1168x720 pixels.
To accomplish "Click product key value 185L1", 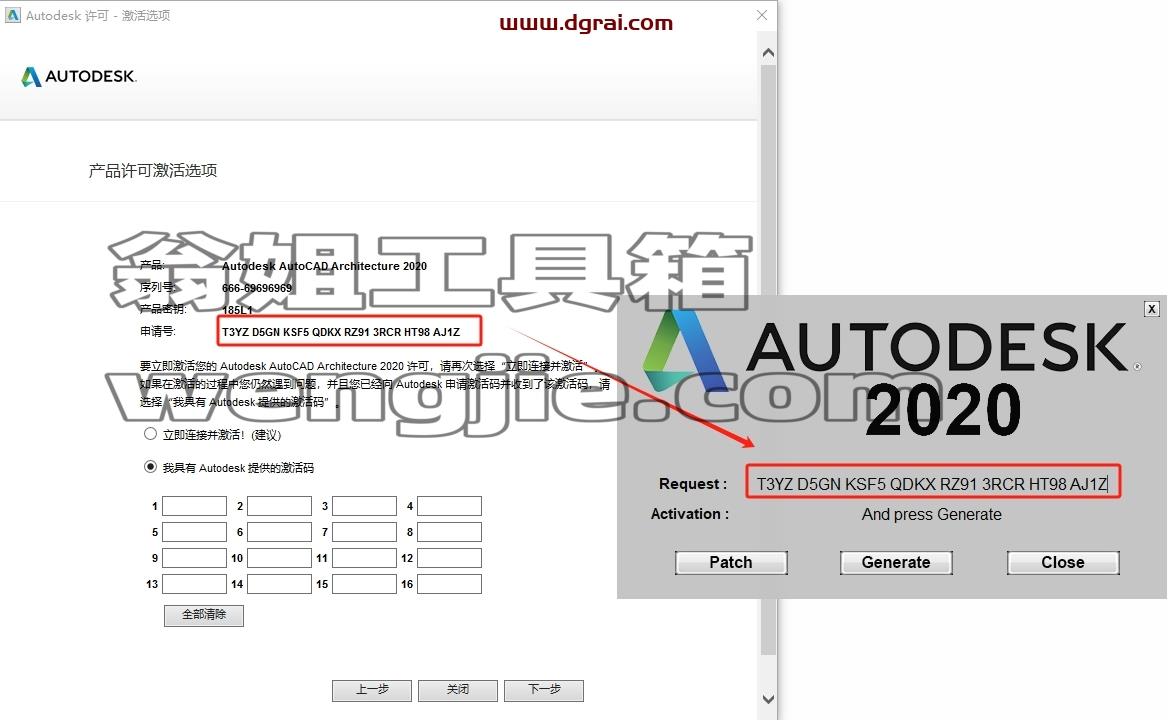I will pyautogui.click(x=237, y=310).
